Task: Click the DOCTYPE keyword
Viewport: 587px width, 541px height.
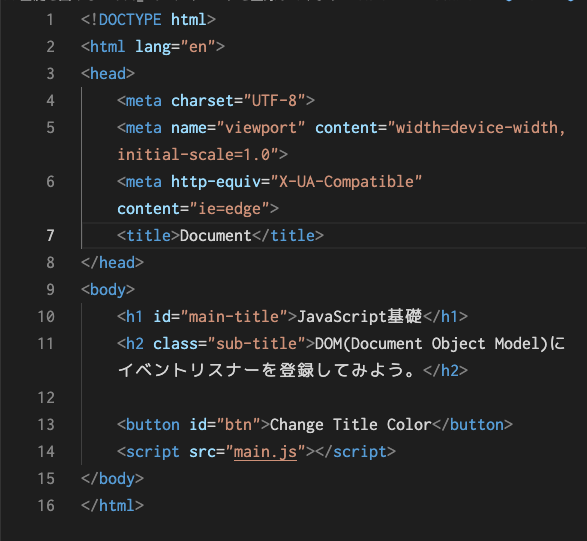Action: click(x=130, y=20)
